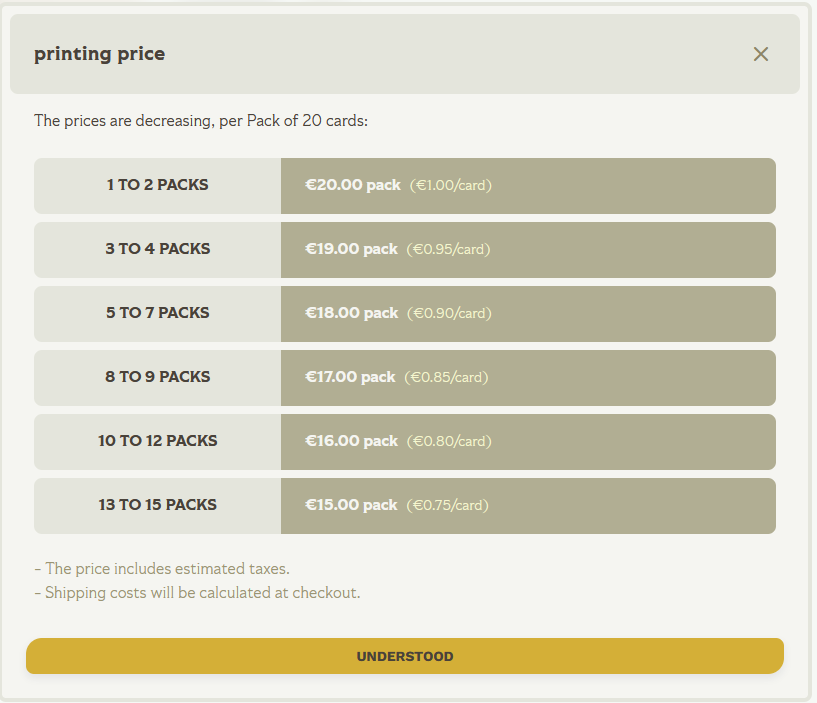Click the €18.00 pack price
817x703 pixels.
pyautogui.click(x=351, y=313)
